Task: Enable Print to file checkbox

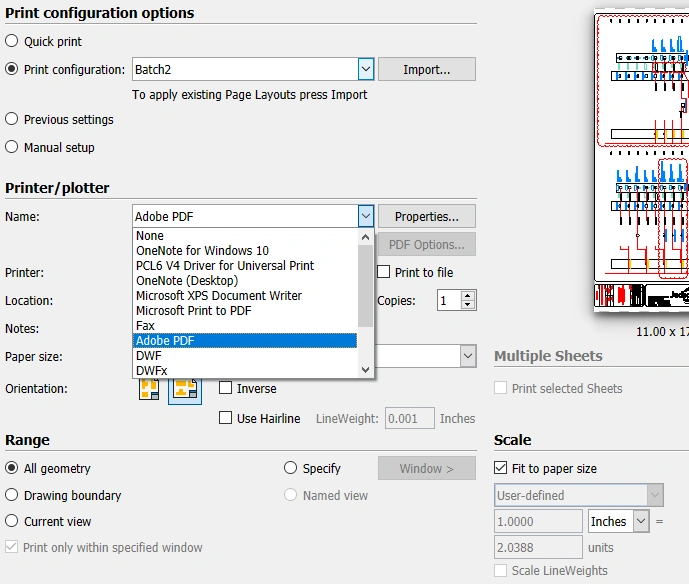Action: pyautogui.click(x=384, y=272)
